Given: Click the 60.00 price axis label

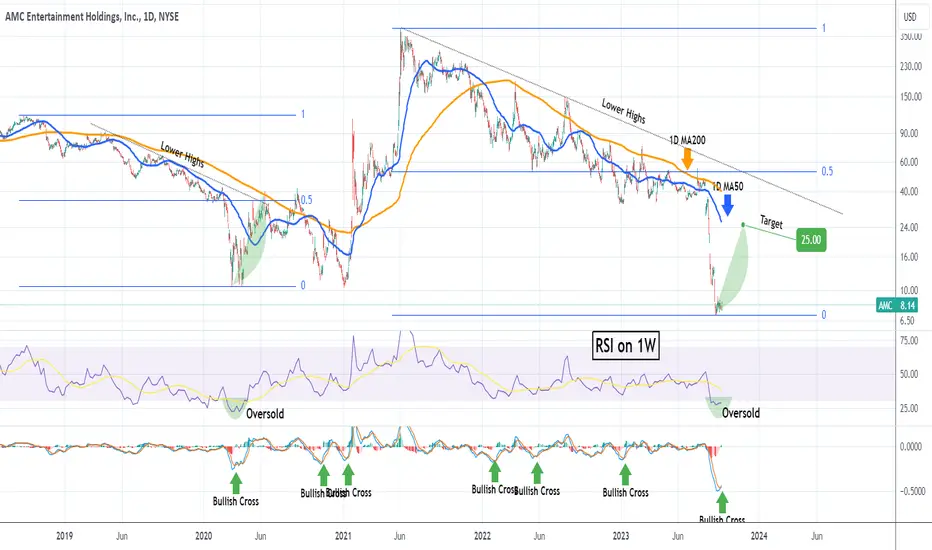Looking at the screenshot, I should [909, 162].
